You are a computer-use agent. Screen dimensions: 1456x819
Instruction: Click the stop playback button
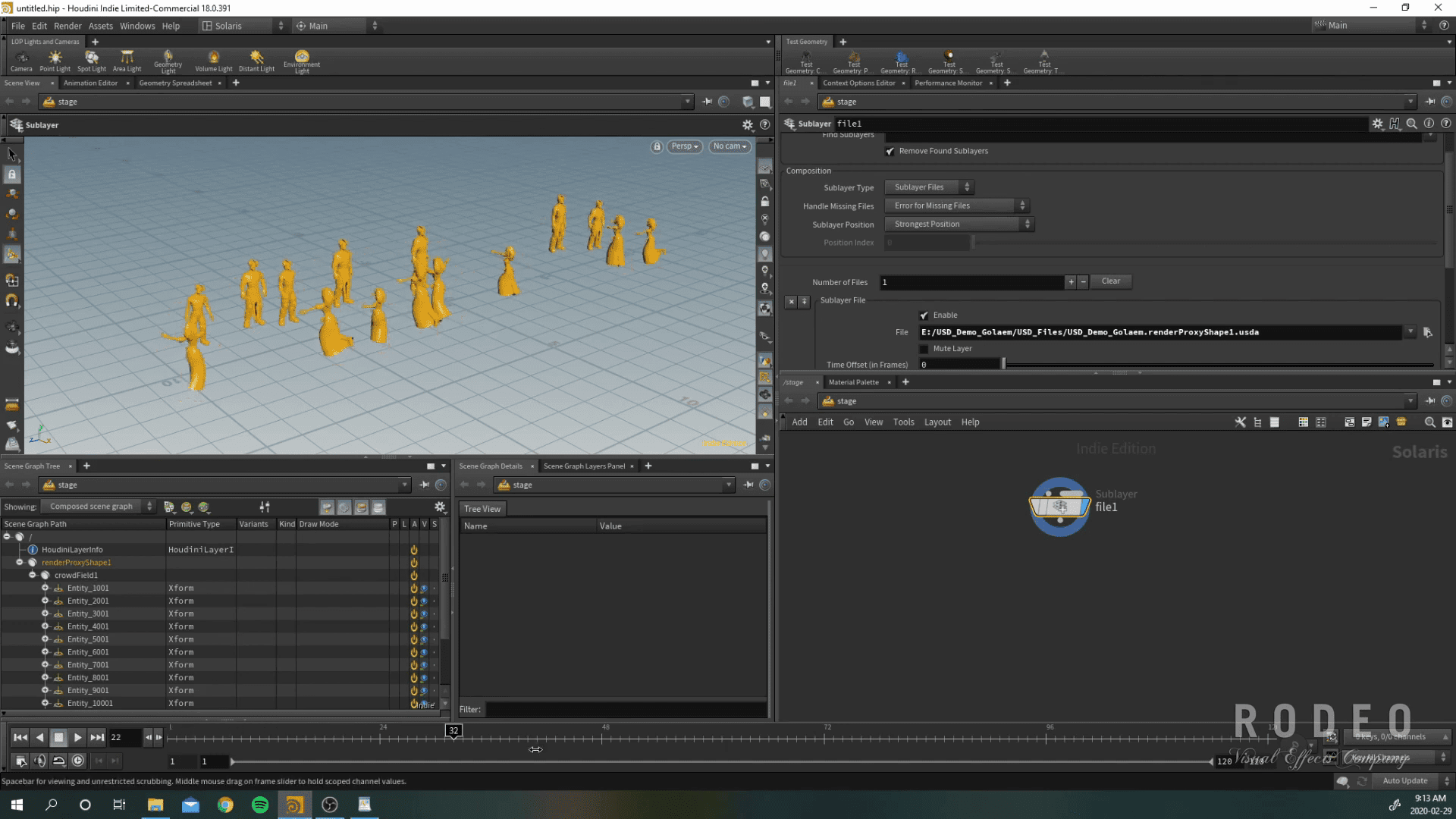[58, 737]
